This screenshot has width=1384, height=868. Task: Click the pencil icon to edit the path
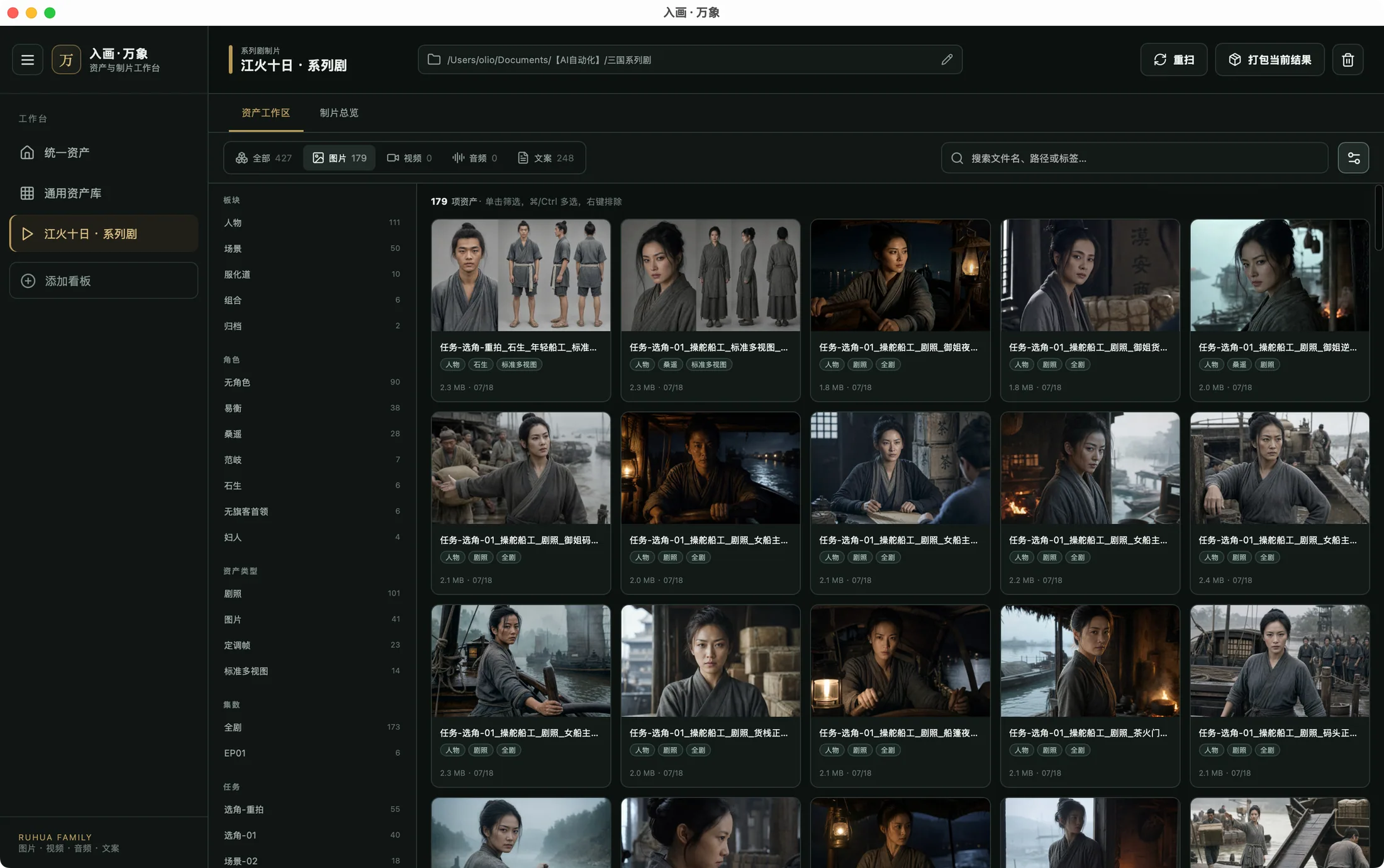coord(947,60)
